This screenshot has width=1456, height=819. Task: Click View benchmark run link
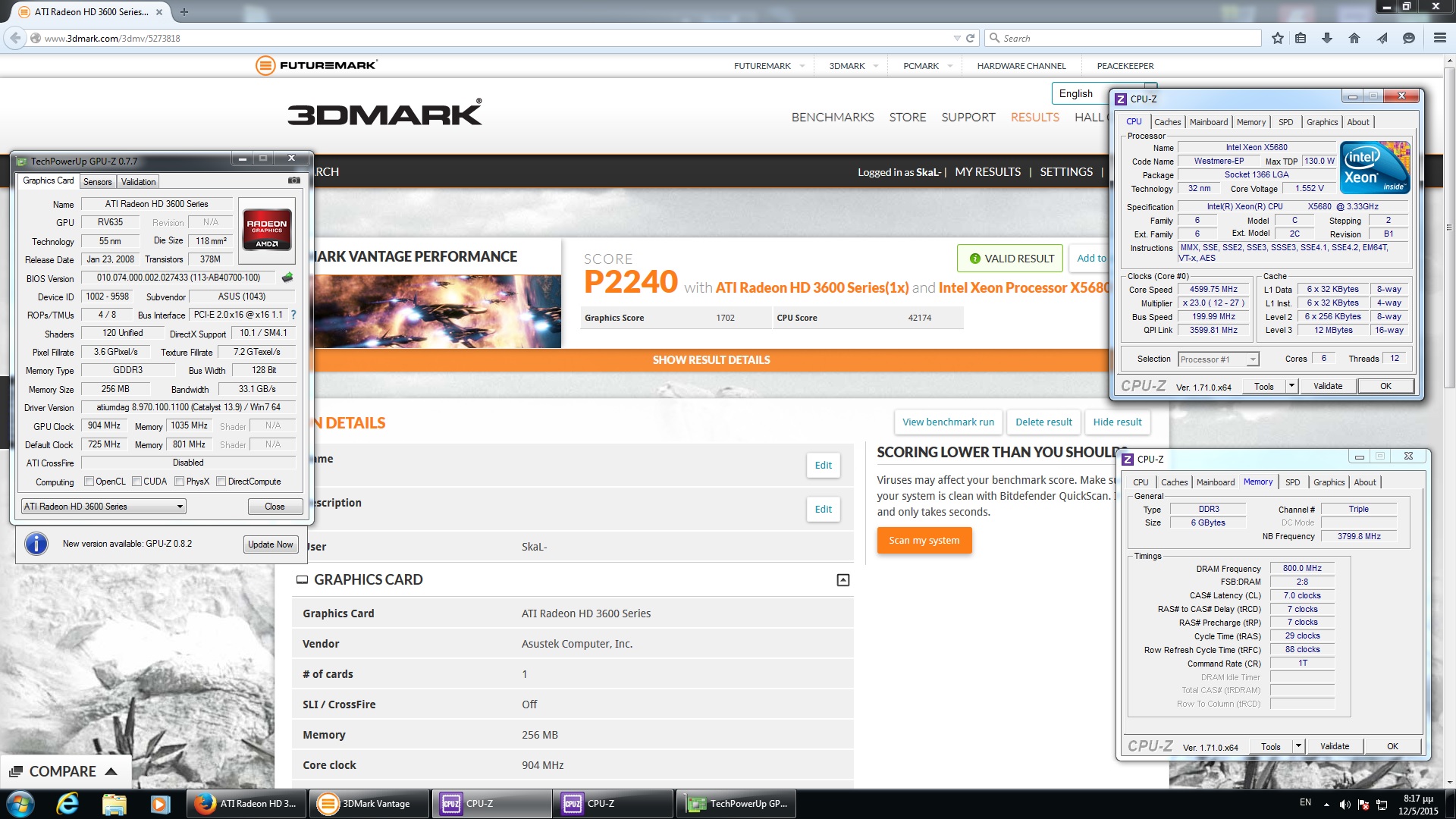[x=948, y=422]
